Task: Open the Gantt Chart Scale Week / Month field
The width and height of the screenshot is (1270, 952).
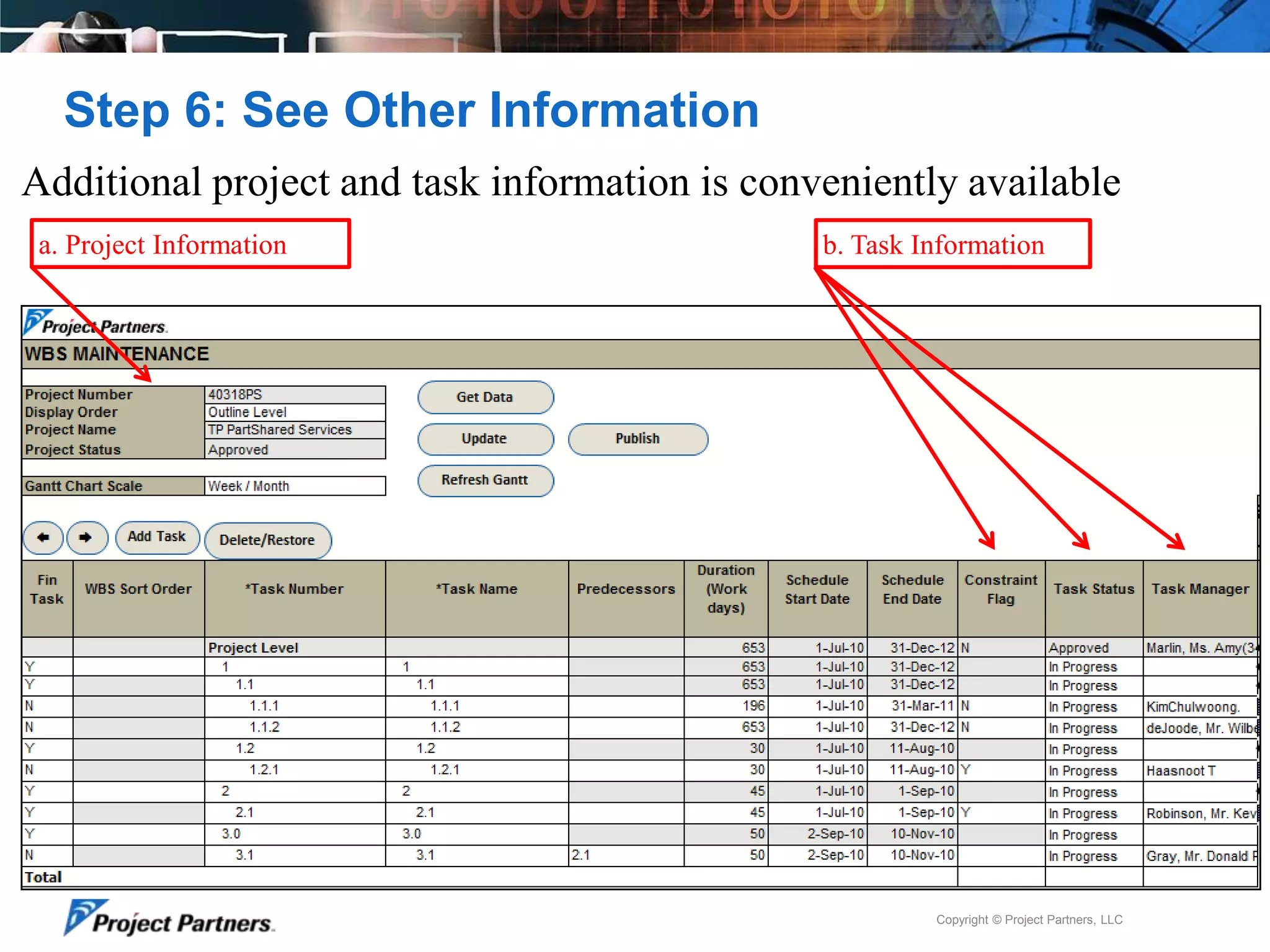Action: [295, 486]
